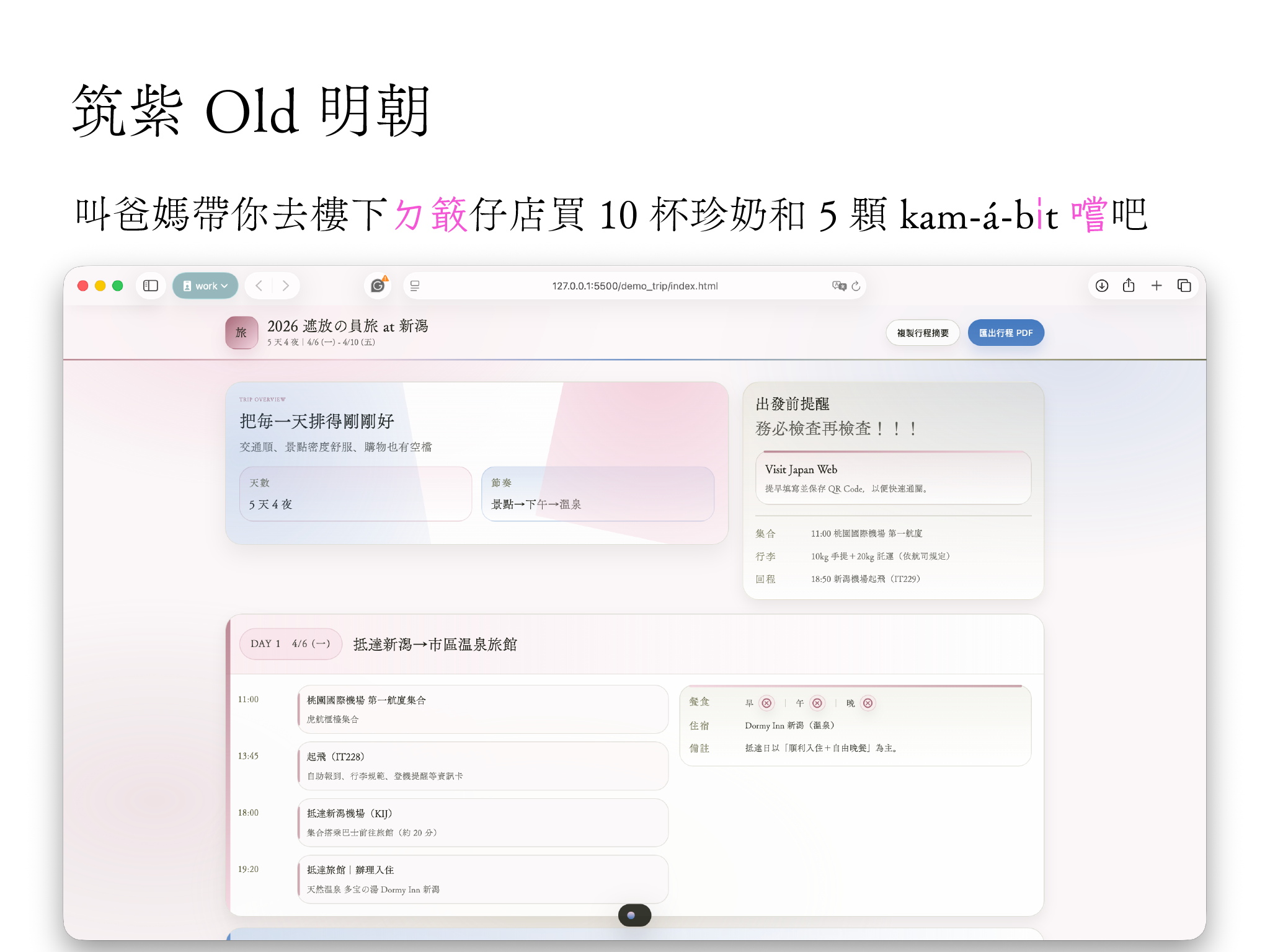This screenshot has width=1270, height=952.
Task: Click the translate icon in the address bar
Action: (x=838, y=286)
